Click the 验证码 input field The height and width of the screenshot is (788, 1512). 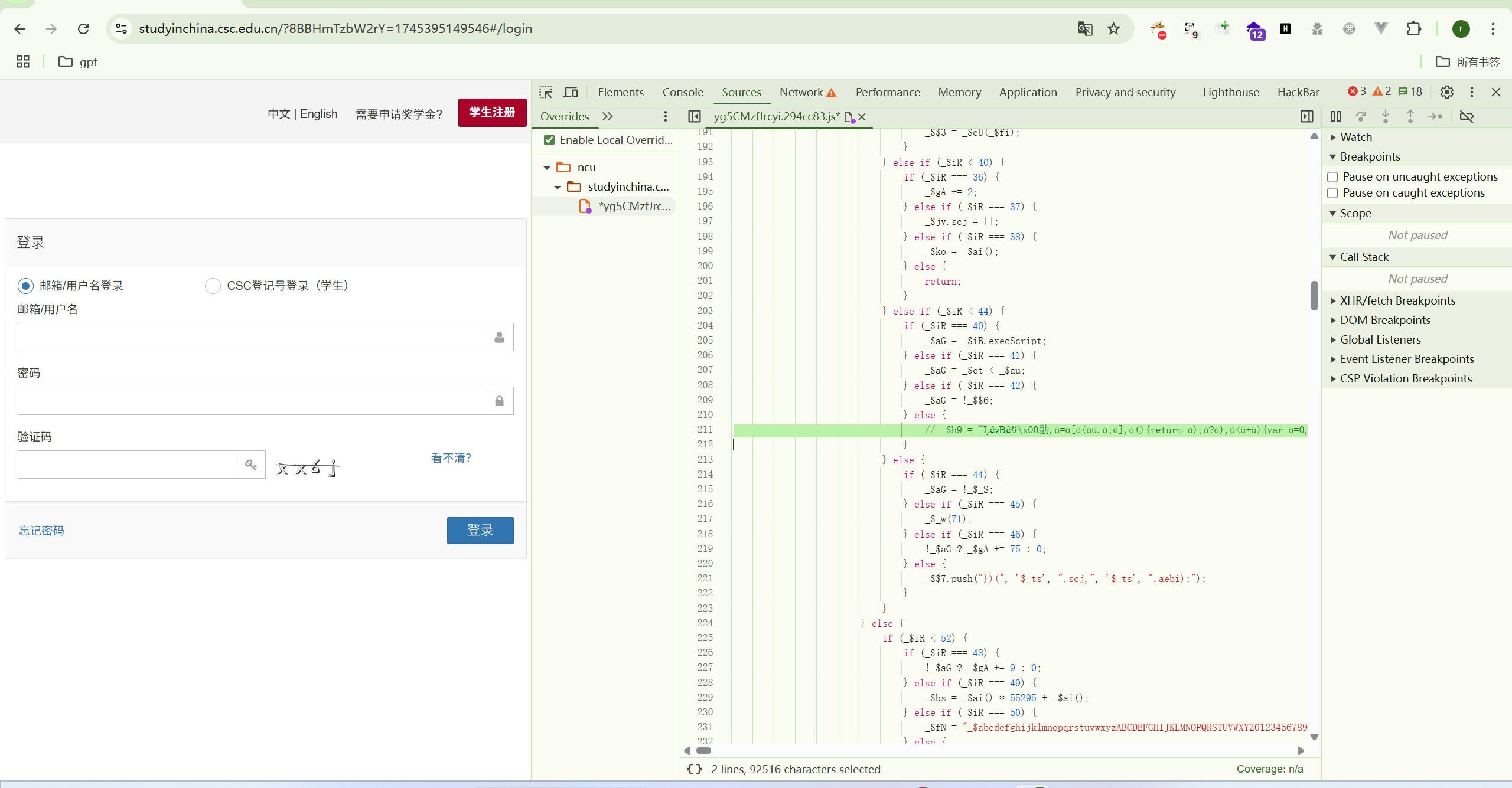[141, 465]
